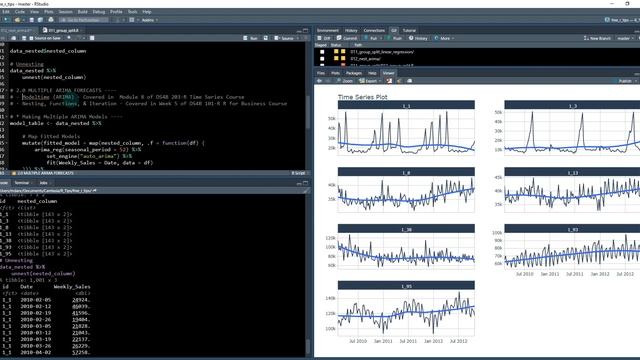Click the Viewer Zoom button
Screen dimensions: 640x360
pyautogui.click(x=344, y=81)
